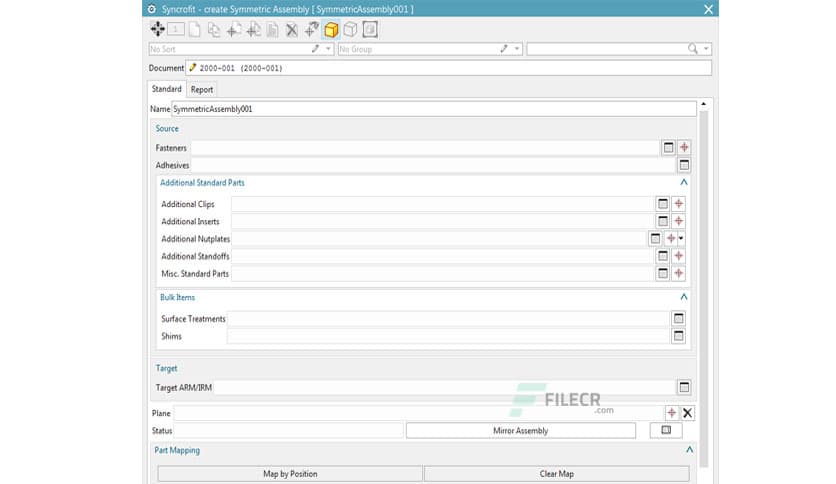Open Additional Clips list icon
This screenshot has width=836, height=484.
[663, 204]
